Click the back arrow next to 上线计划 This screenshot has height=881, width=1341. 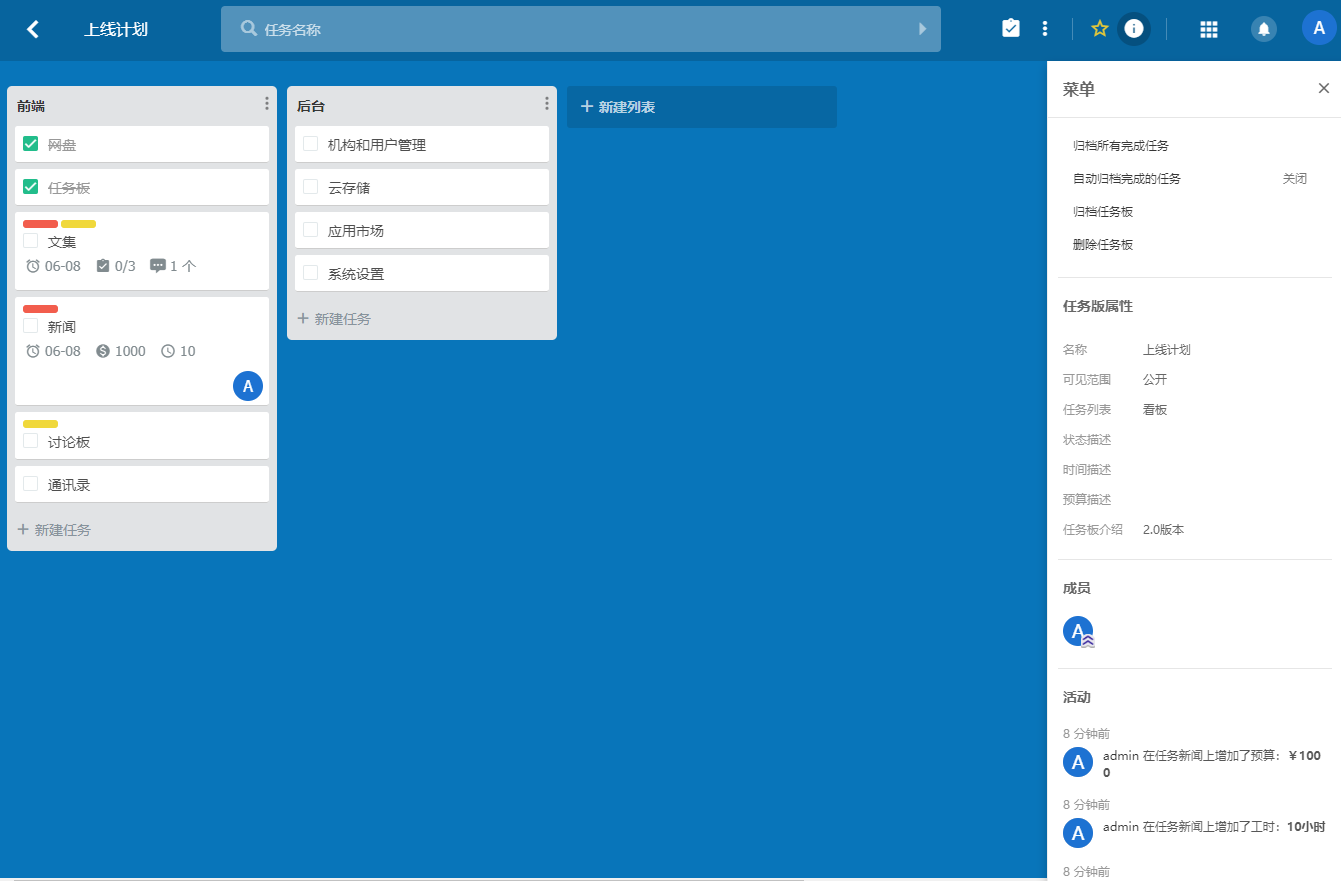pyautogui.click(x=33, y=29)
